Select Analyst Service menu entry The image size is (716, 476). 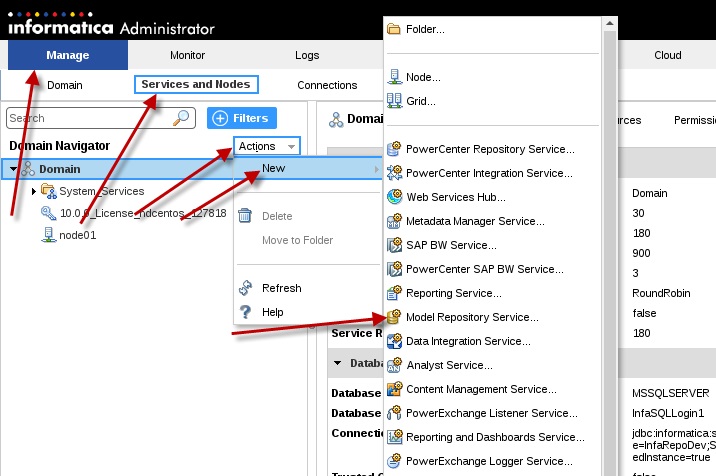click(x=449, y=365)
